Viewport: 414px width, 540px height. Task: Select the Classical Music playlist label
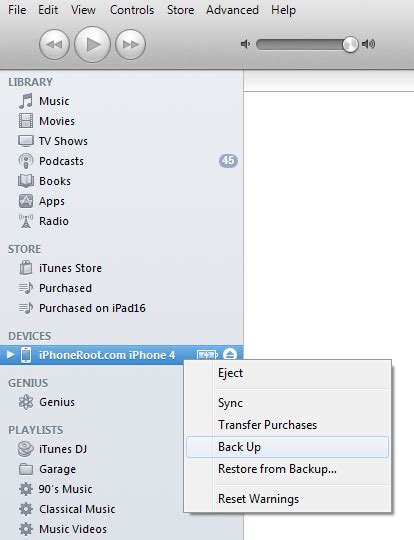(77, 509)
